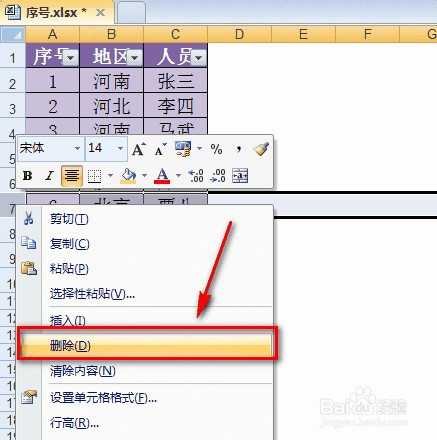Switch to the 序号.xlsx workbook tab
Screen dimensions: 437x440
click(56, 12)
